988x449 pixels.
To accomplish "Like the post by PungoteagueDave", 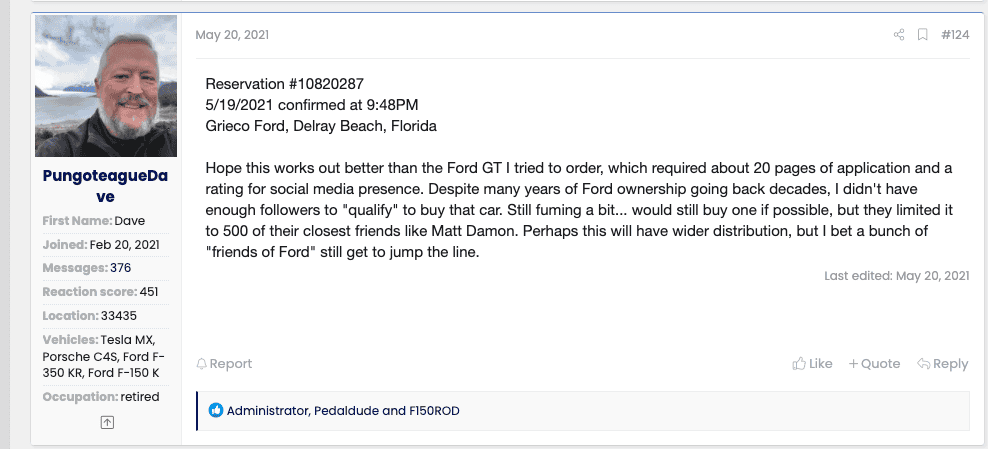I will pyautogui.click(x=812, y=364).
